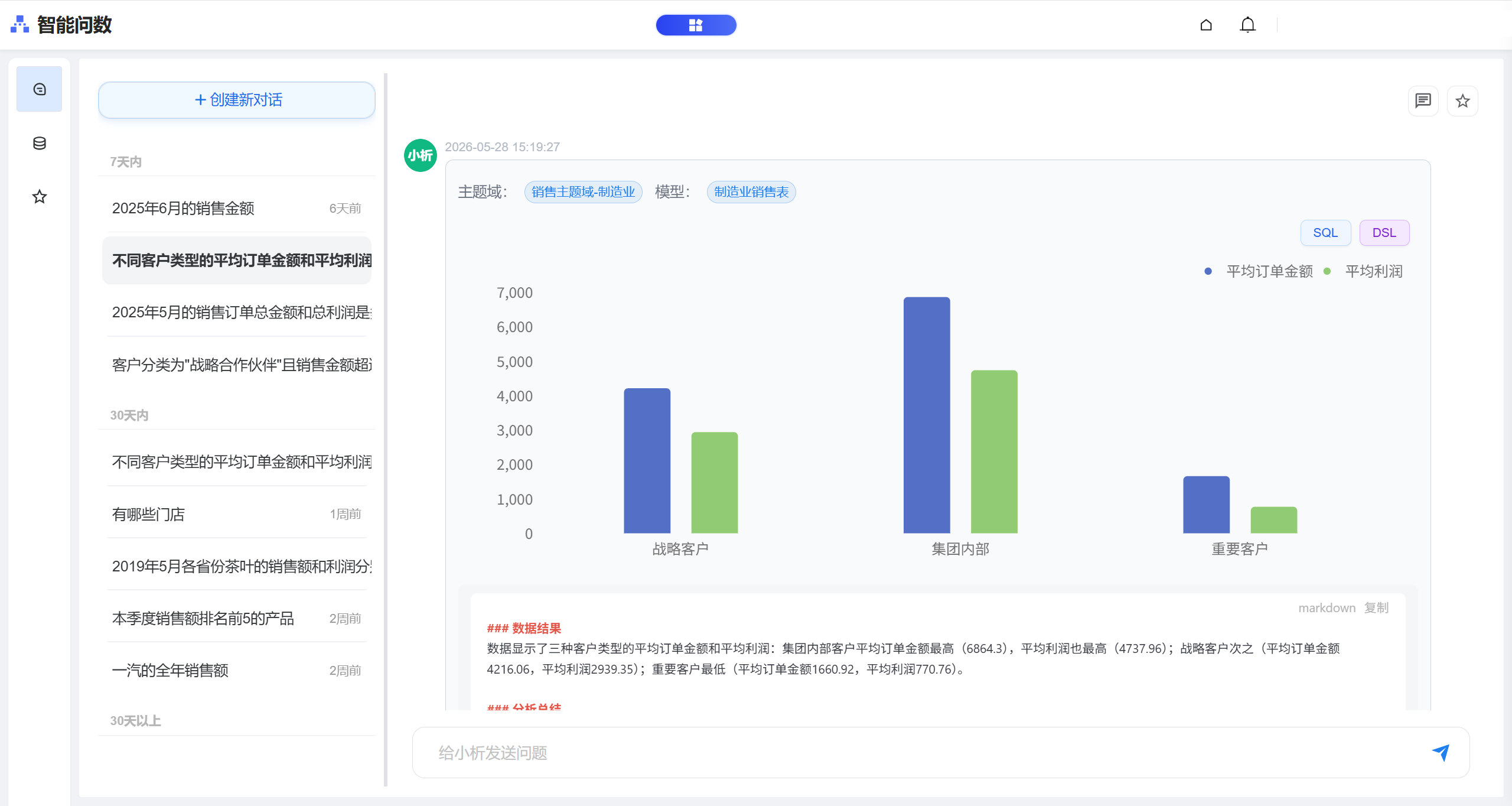Viewport: 1512px width, 806px height.
Task: Click the 给小析发送问题 input field
Action: 921,752
